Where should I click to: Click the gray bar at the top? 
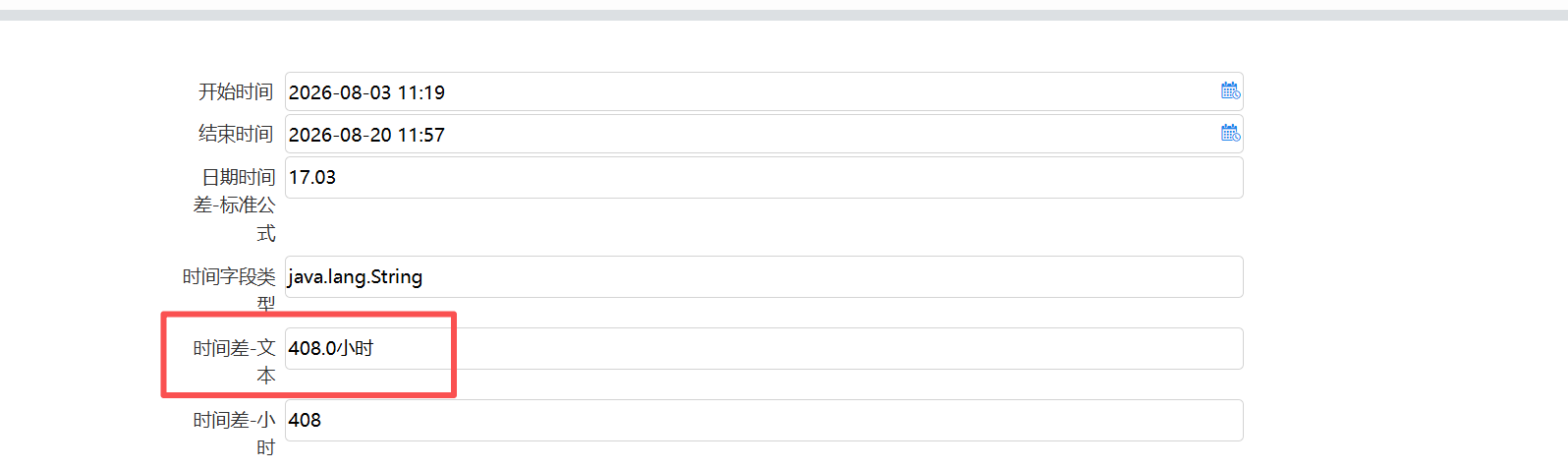pos(784,15)
